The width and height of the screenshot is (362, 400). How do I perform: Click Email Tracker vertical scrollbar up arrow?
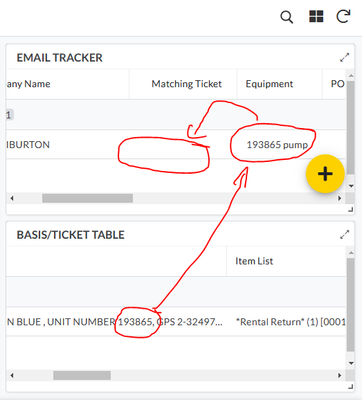(x=351, y=76)
